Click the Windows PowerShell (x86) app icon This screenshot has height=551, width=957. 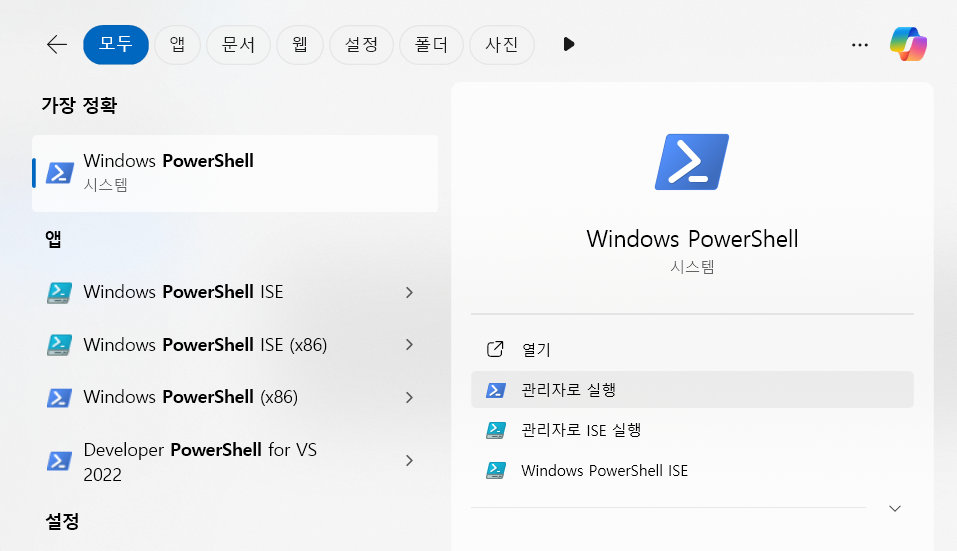pyautogui.click(x=60, y=398)
